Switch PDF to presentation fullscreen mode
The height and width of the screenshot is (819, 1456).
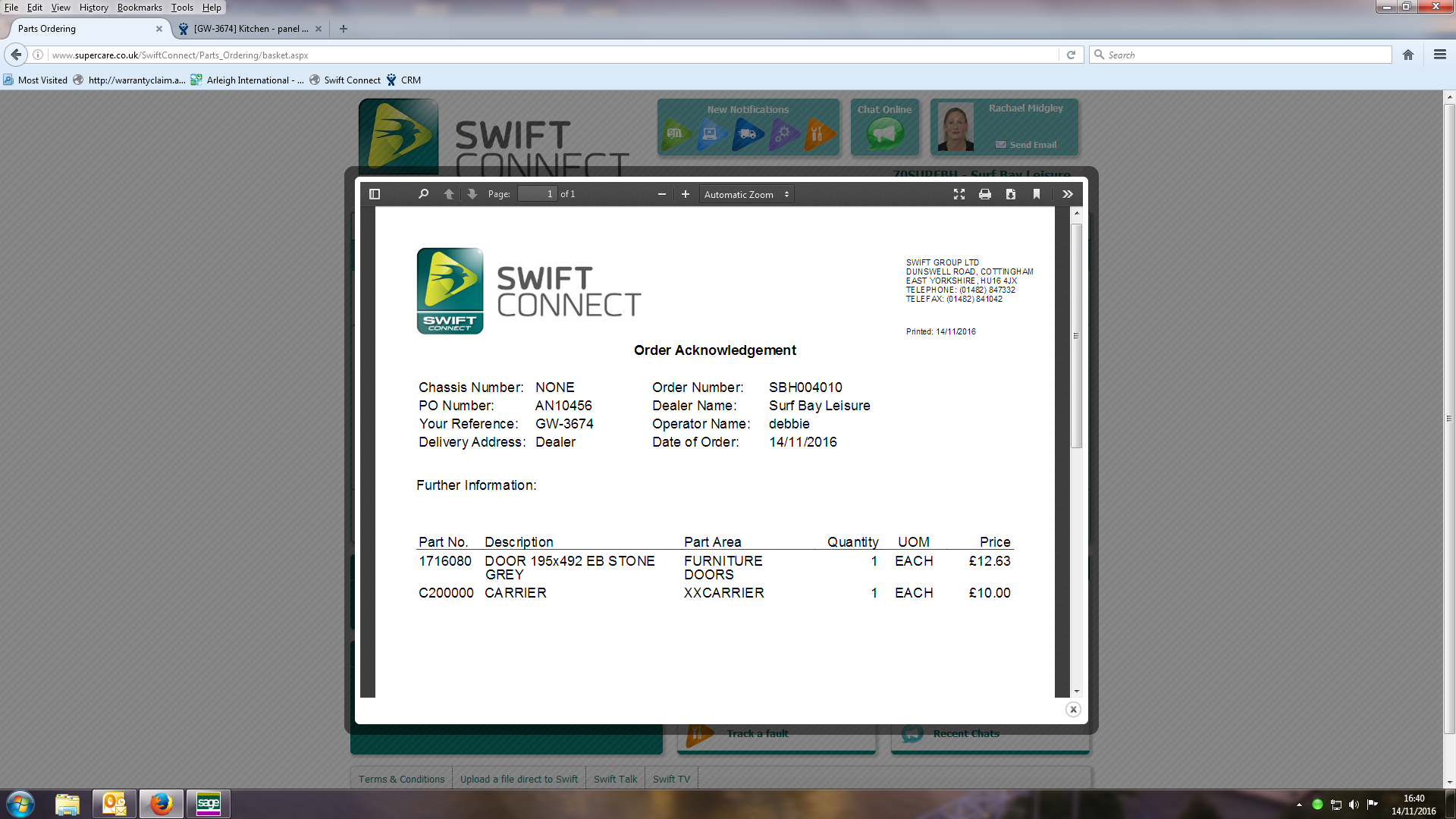(959, 194)
